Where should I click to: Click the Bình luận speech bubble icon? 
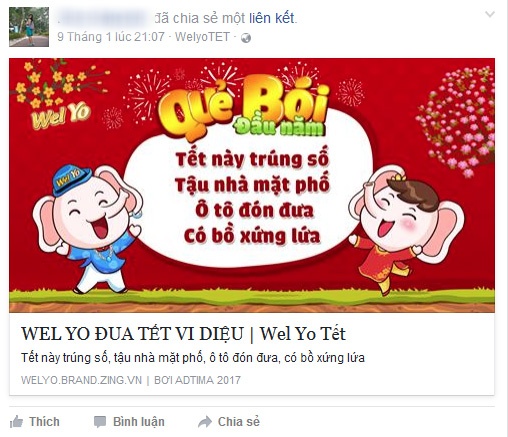(x=100, y=422)
